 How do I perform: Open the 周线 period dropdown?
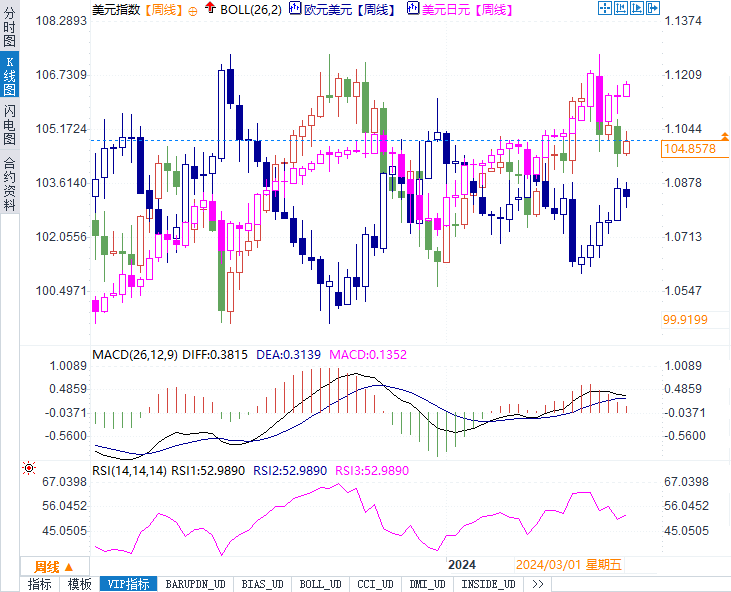pyautogui.click(x=55, y=567)
